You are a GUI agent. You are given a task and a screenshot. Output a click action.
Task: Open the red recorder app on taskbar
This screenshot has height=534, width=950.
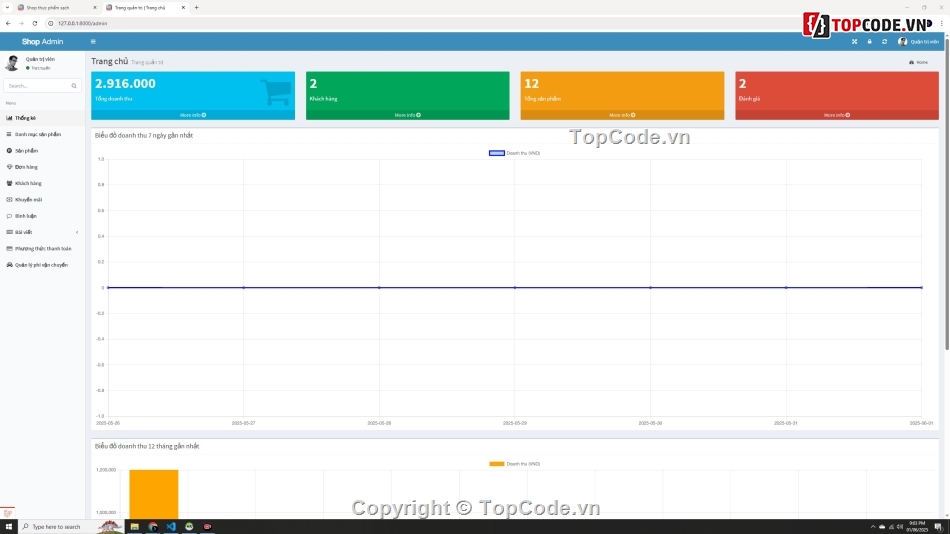click(x=207, y=527)
